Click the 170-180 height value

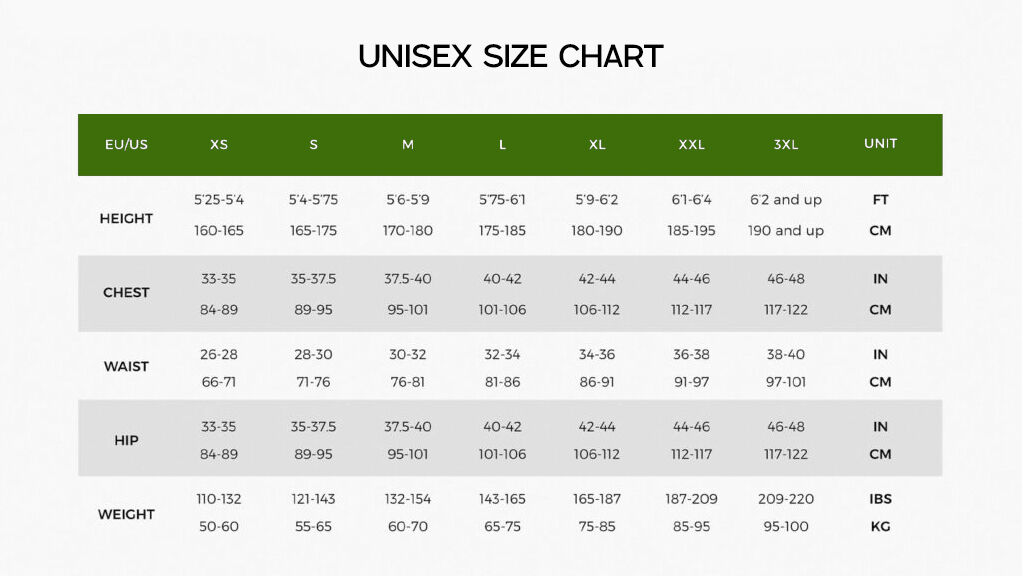tap(408, 231)
